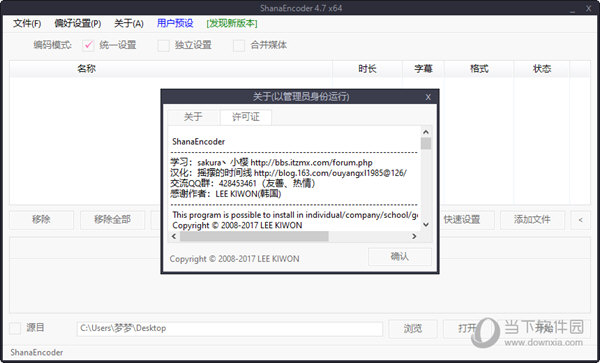Image resolution: width=600 pixels, height=363 pixels.
Task: Click the 移除 button
Action: tap(41, 220)
